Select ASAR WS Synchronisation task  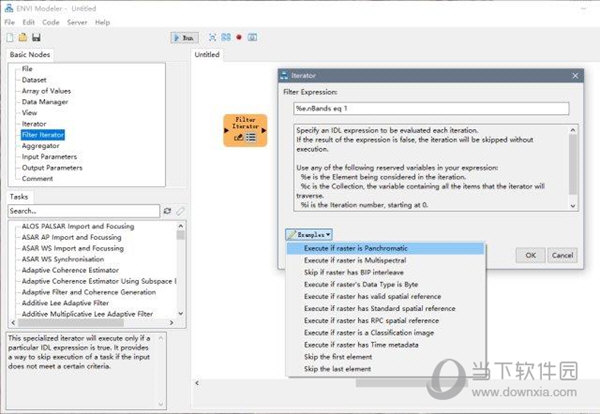click(63, 259)
